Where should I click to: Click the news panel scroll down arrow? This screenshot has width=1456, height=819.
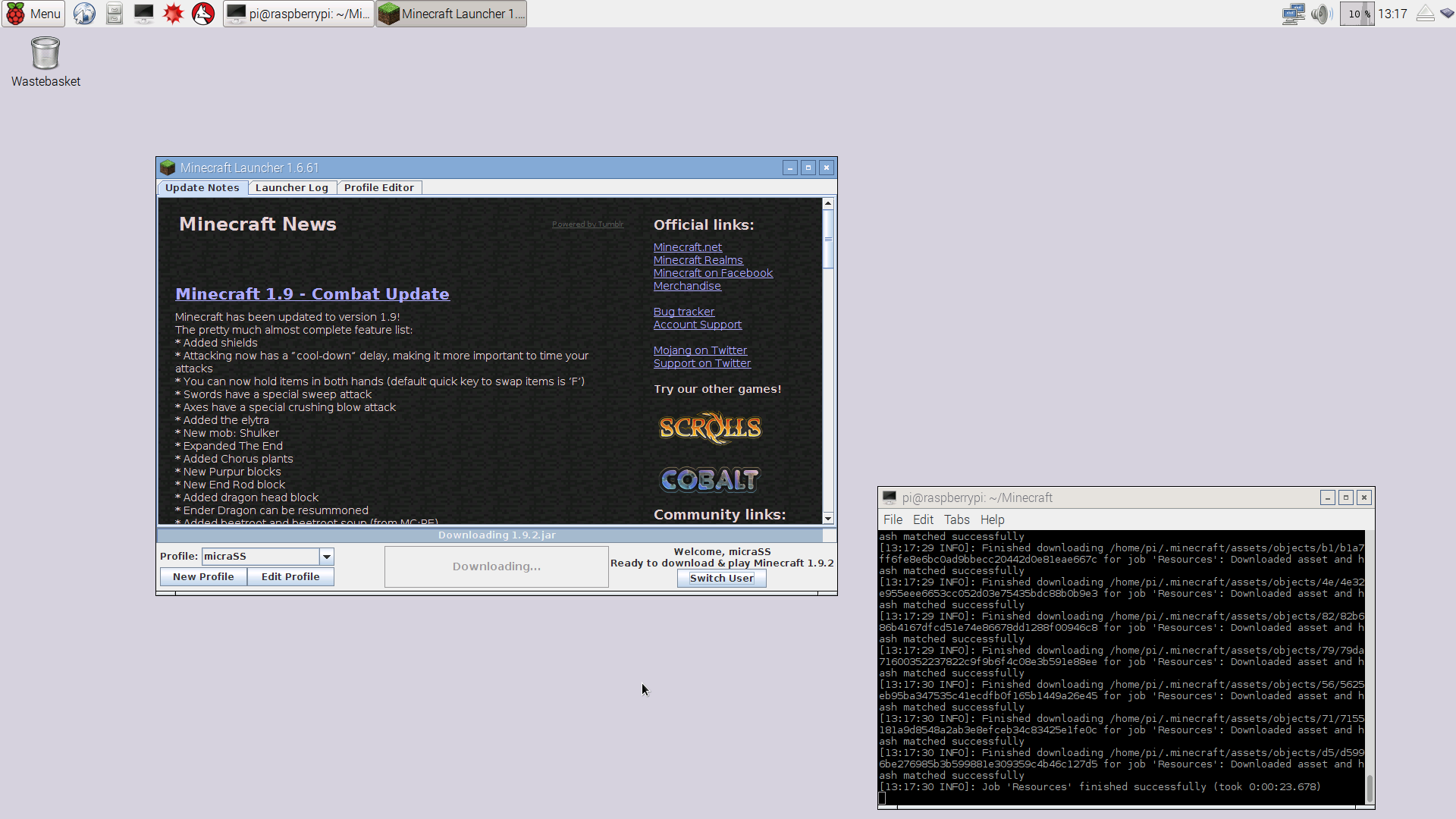828,519
